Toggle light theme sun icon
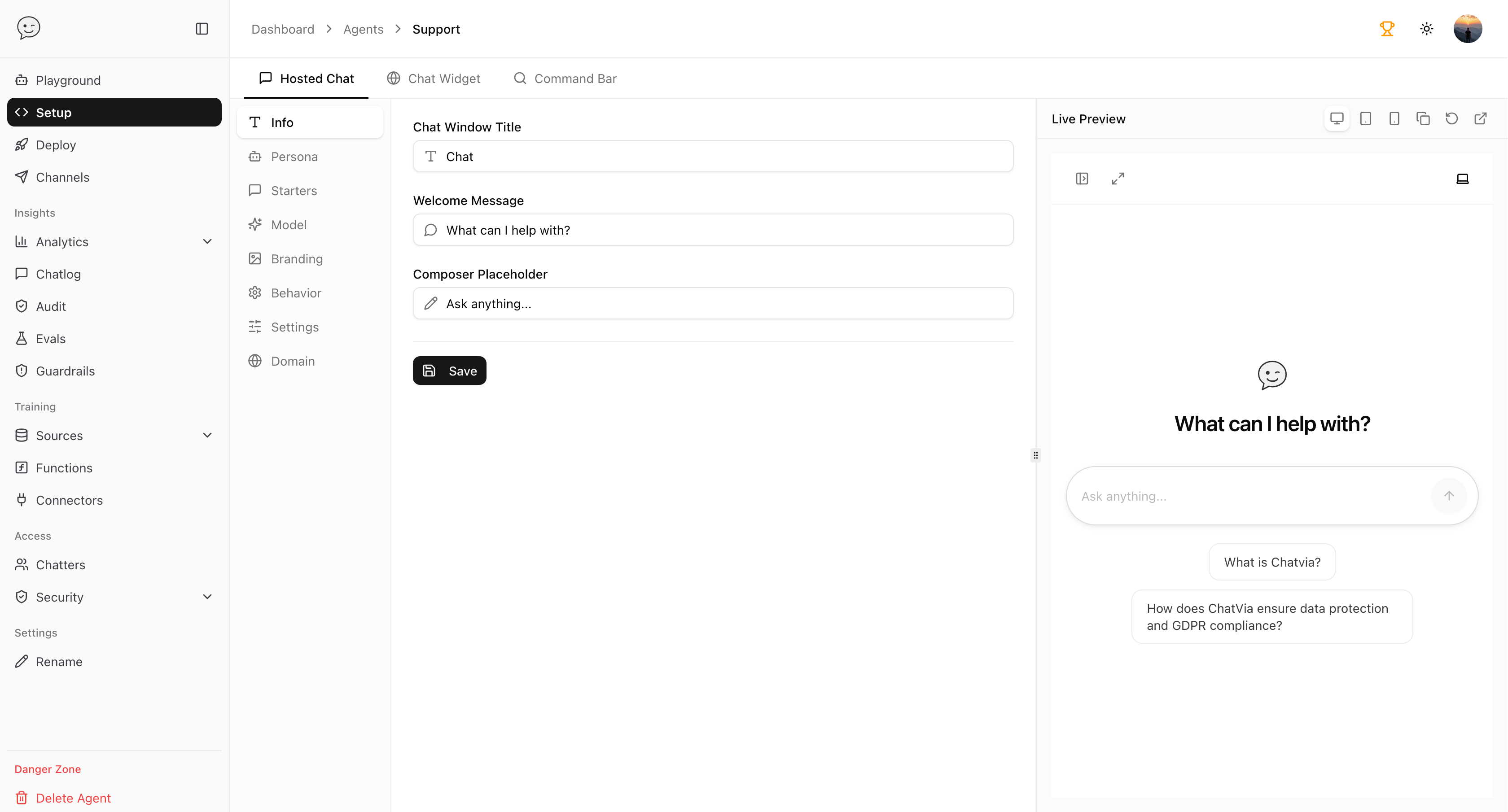The width and height of the screenshot is (1508, 812). tap(1427, 29)
